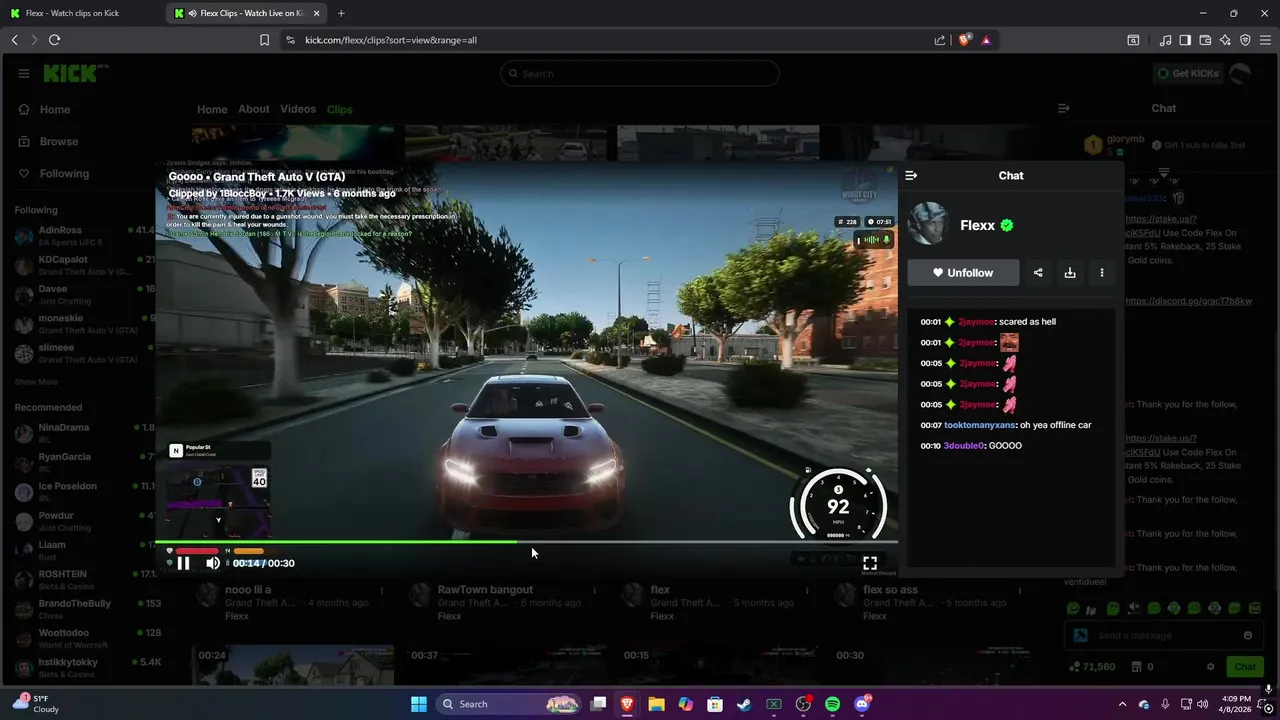The height and width of the screenshot is (720, 1280).
Task: Open channel points 71,560 balance
Action: click(x=1092, y=667)
